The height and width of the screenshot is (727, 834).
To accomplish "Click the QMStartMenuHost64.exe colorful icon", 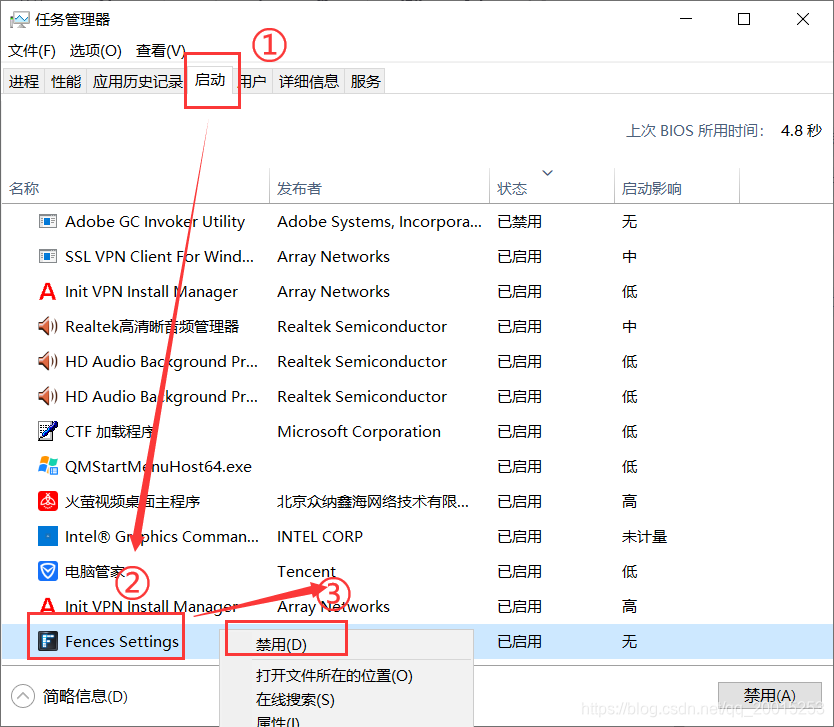I will tap(48, 466).
